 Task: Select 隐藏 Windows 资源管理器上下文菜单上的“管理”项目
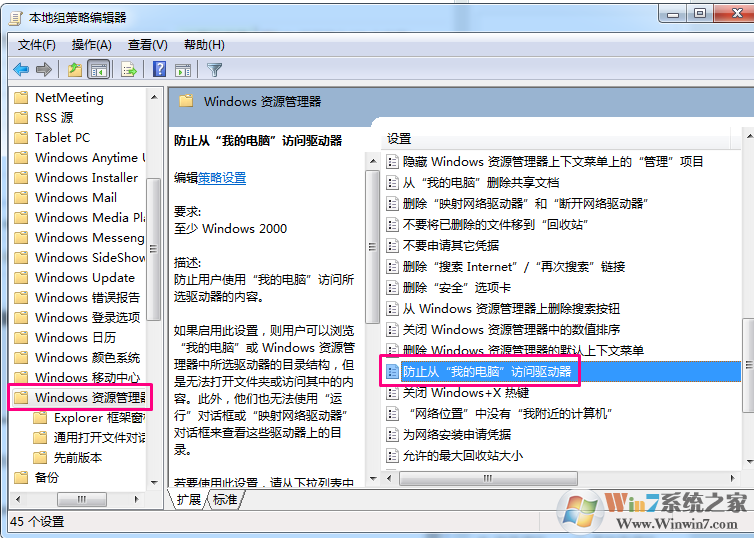[553, 162]
